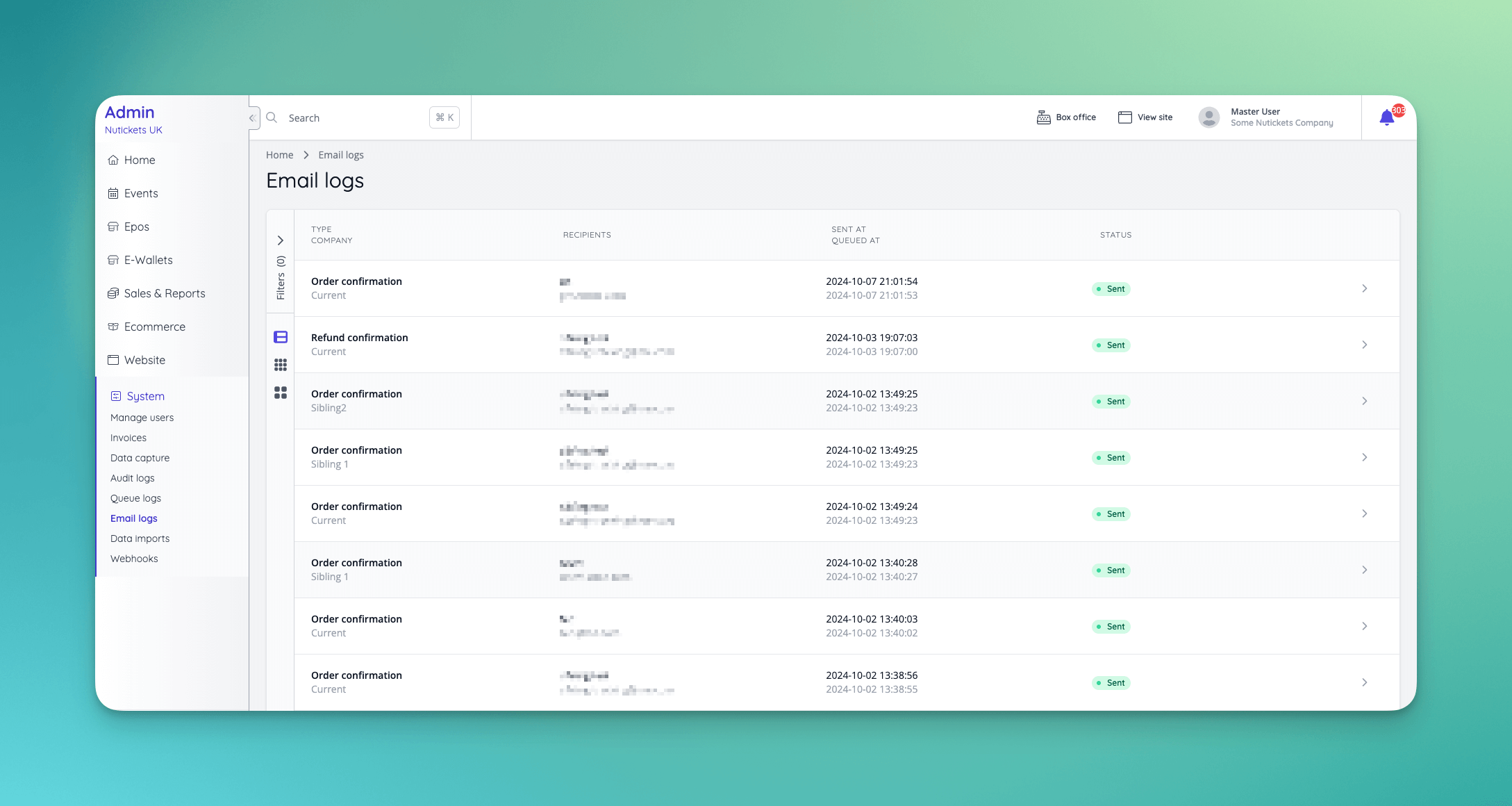Focus the Search input field

pos(354,118)
